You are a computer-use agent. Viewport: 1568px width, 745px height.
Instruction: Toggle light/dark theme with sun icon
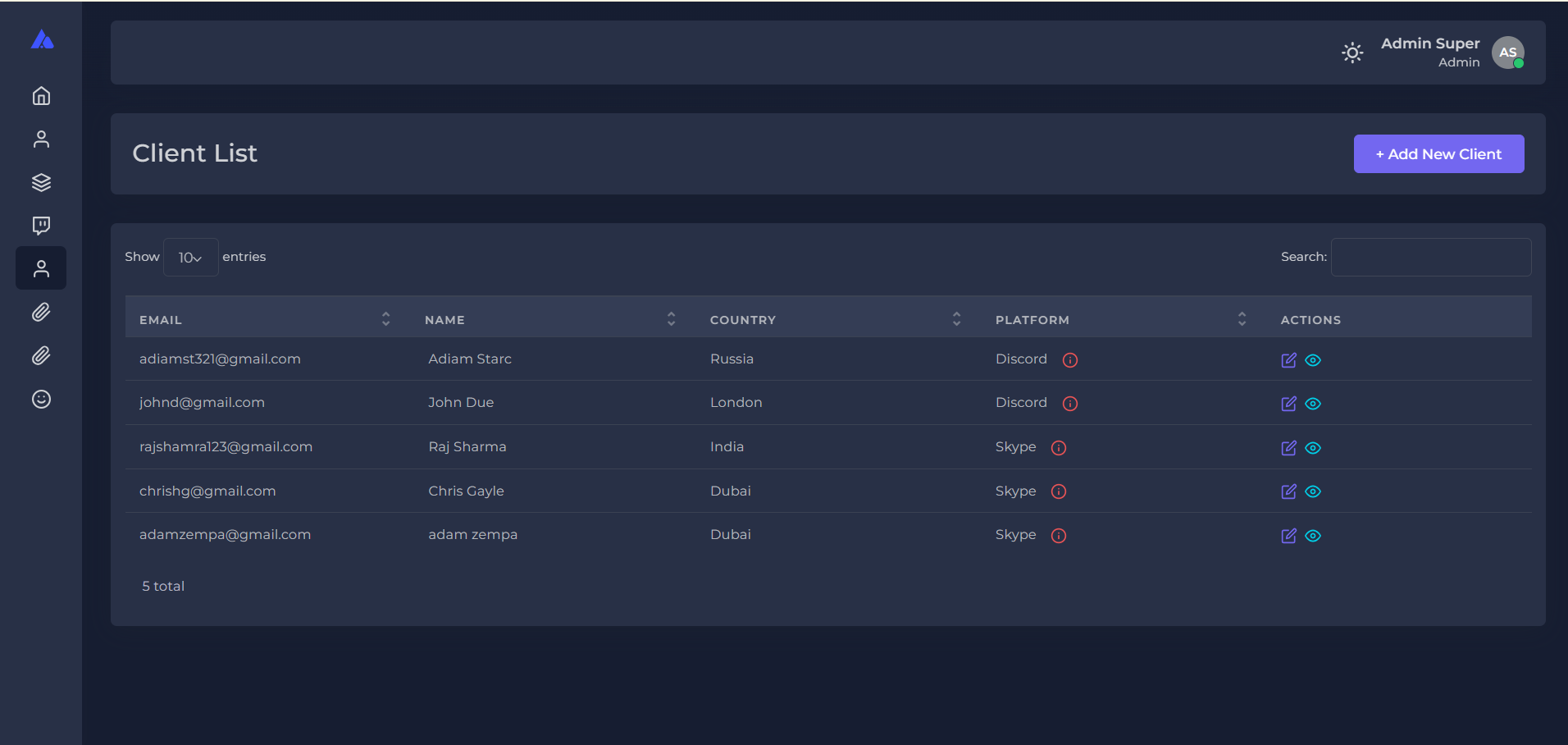[x=1352, y=53]
